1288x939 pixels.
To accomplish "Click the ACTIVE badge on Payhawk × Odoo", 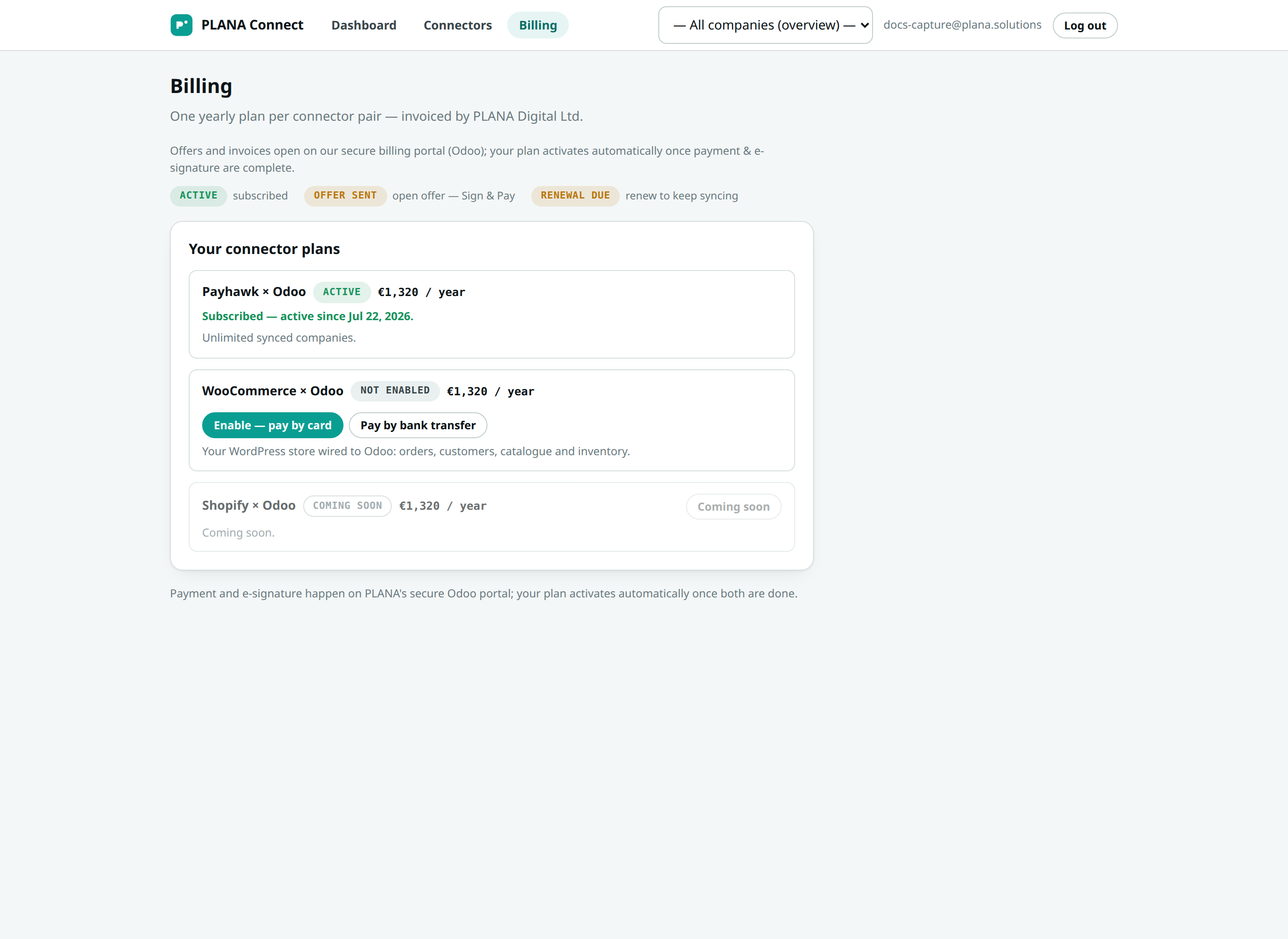I will point(342,292).
